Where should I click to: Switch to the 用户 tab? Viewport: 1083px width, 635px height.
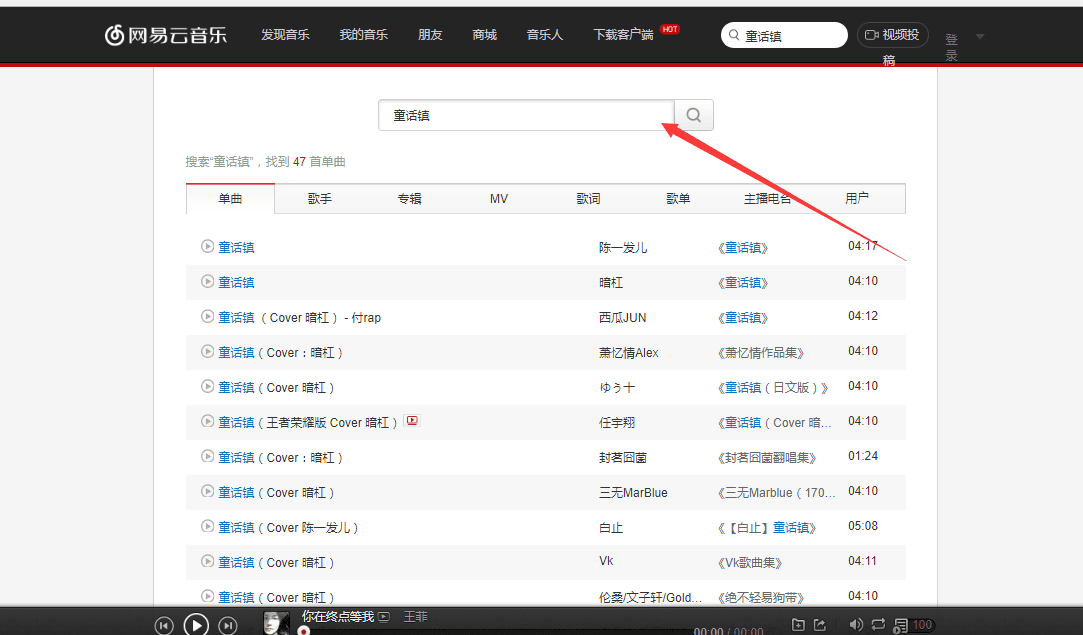857,199
